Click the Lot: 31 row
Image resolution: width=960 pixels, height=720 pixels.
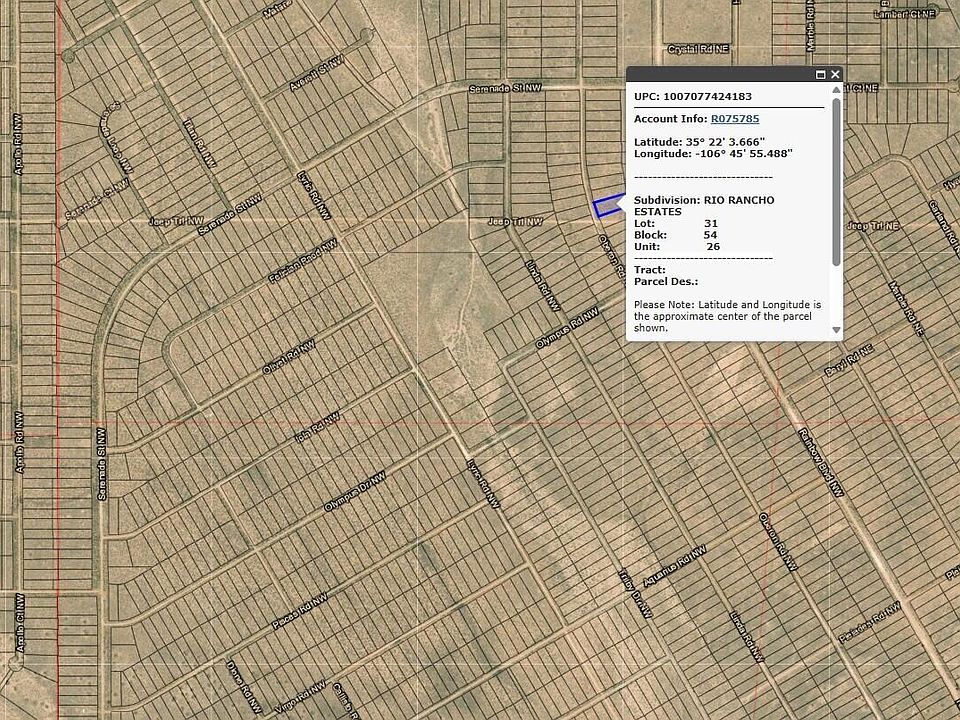[675, 223]
